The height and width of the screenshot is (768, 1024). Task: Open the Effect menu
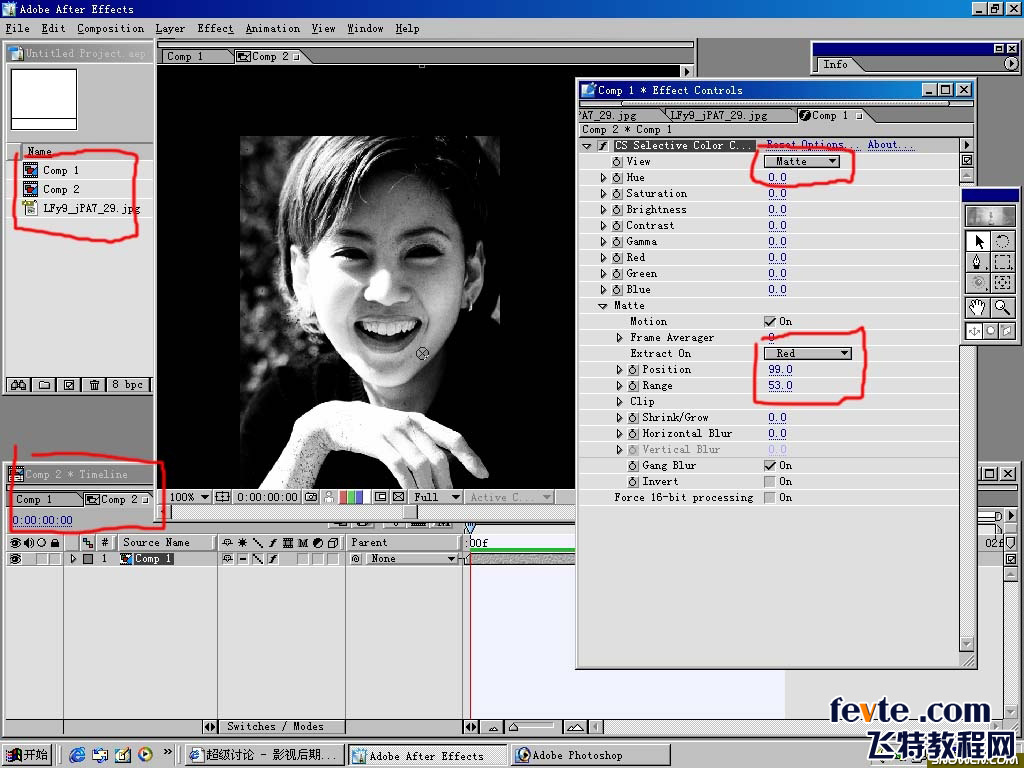(215, 29)
